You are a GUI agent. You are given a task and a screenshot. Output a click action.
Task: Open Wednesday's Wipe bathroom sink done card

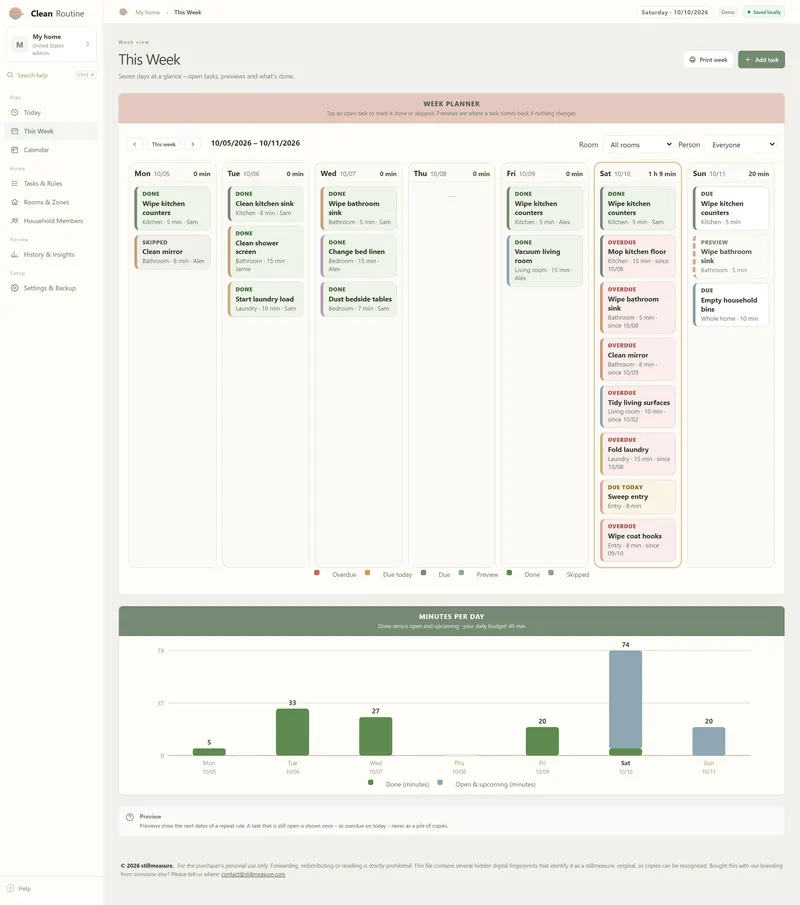pos(358,208)
